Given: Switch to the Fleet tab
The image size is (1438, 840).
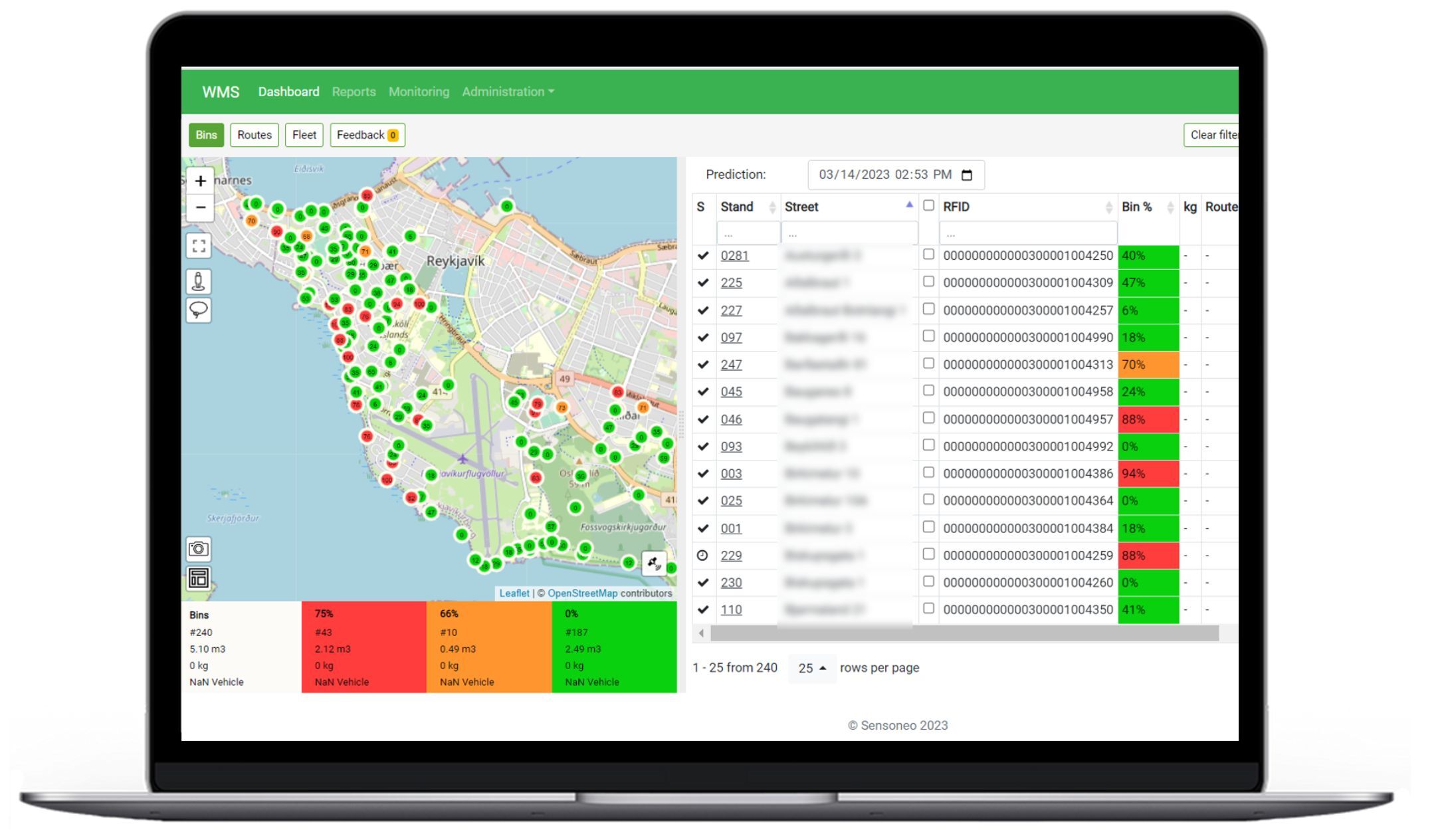Looking at the screenshot, I should tap(304, 135).
